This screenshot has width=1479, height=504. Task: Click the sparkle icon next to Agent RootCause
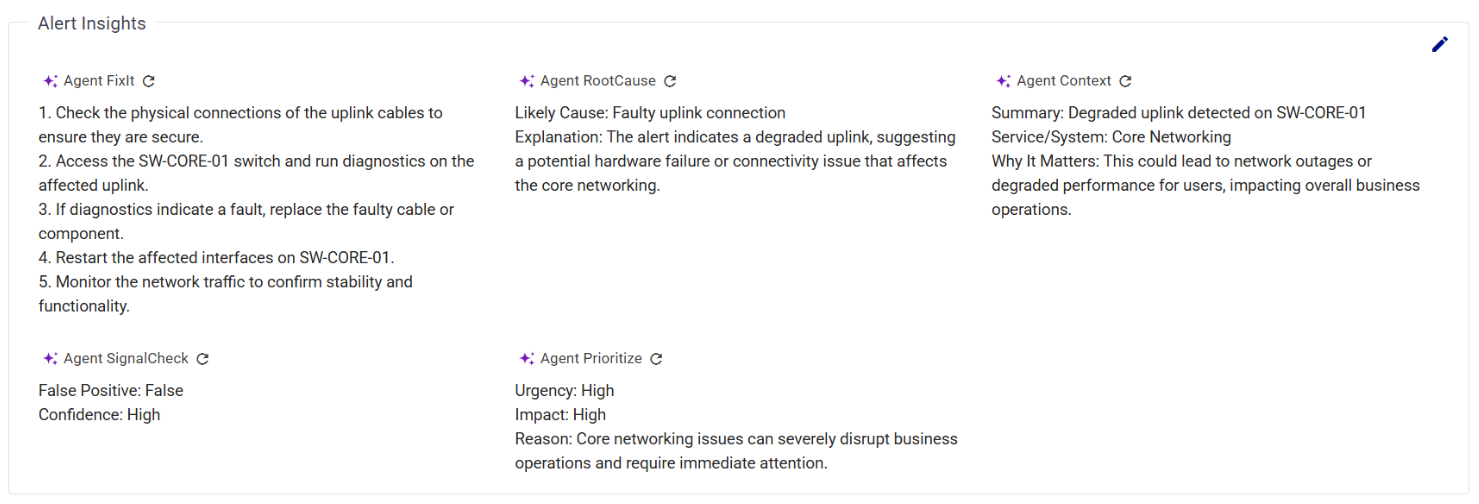point(526,81)
